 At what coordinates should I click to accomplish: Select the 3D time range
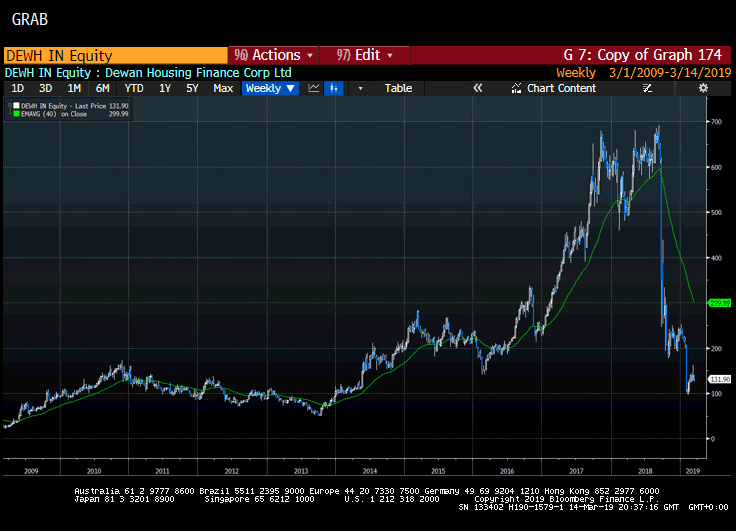tap(46, 88)
